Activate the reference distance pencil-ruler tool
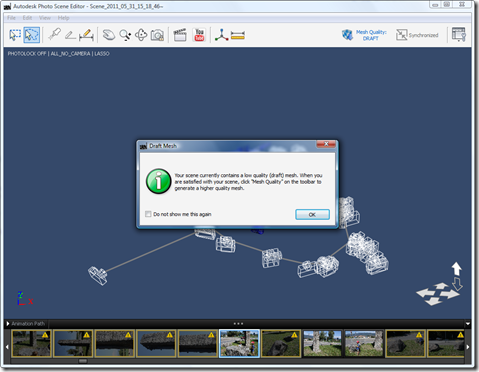The image size is (479, 372). [86, 35]
